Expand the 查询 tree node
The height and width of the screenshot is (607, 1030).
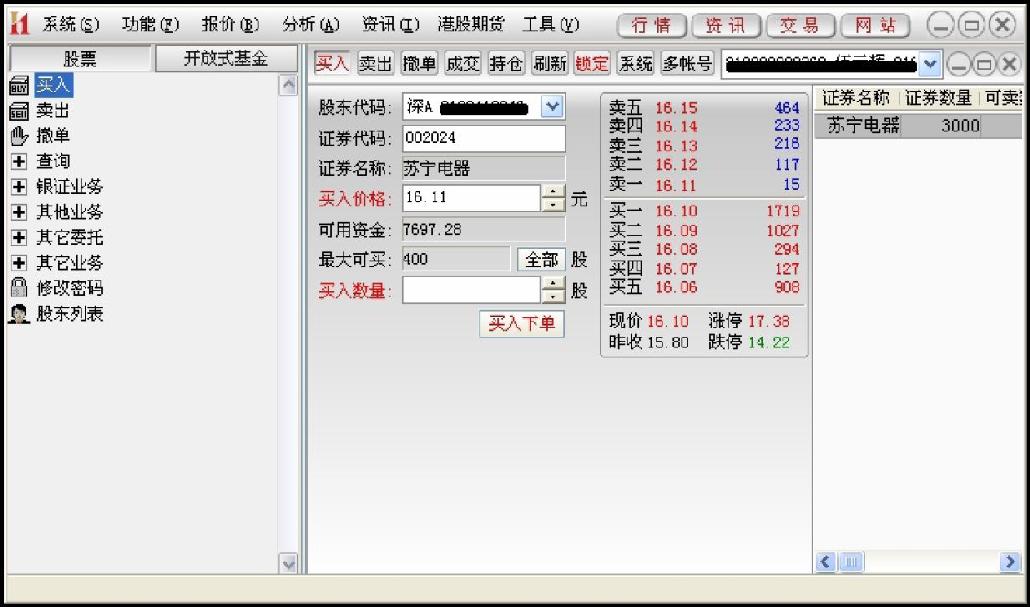pyautogui.click(x=19, y=161)
